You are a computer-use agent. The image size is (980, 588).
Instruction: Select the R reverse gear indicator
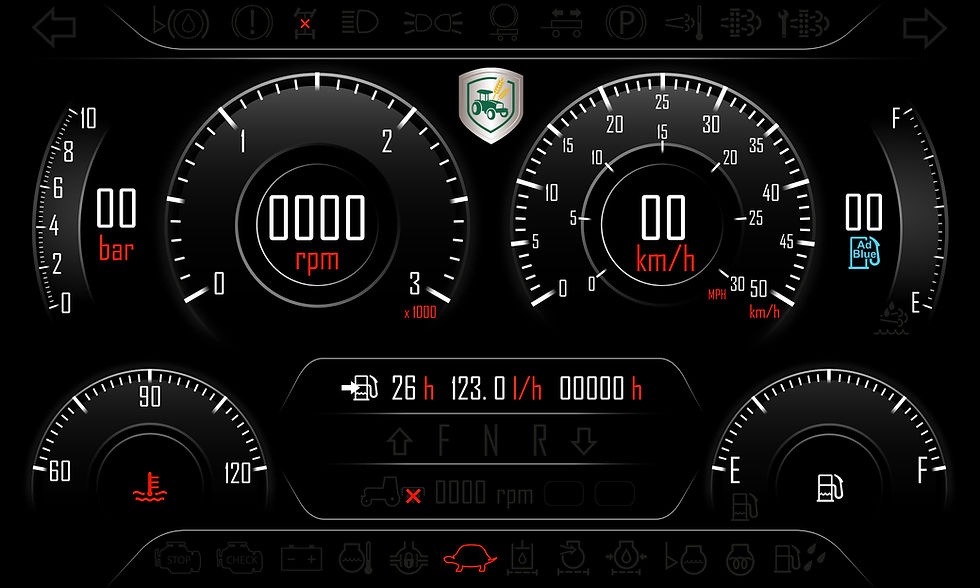540,441
